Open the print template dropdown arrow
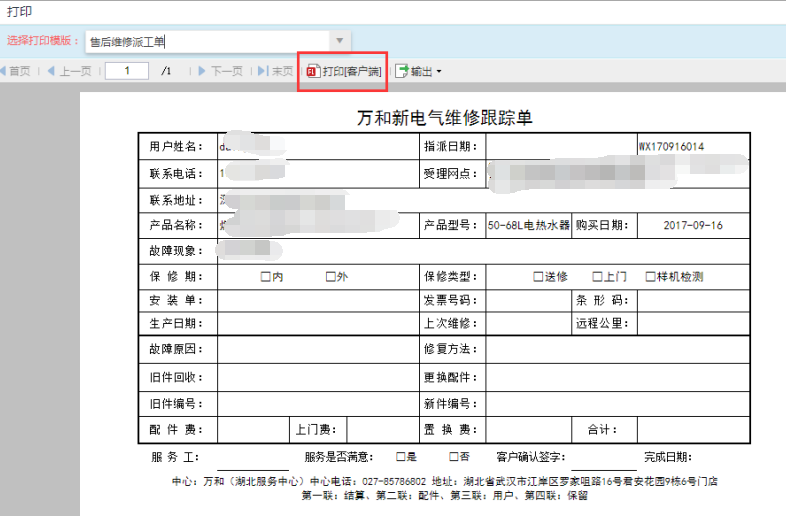786x516 pixels. 340,41
